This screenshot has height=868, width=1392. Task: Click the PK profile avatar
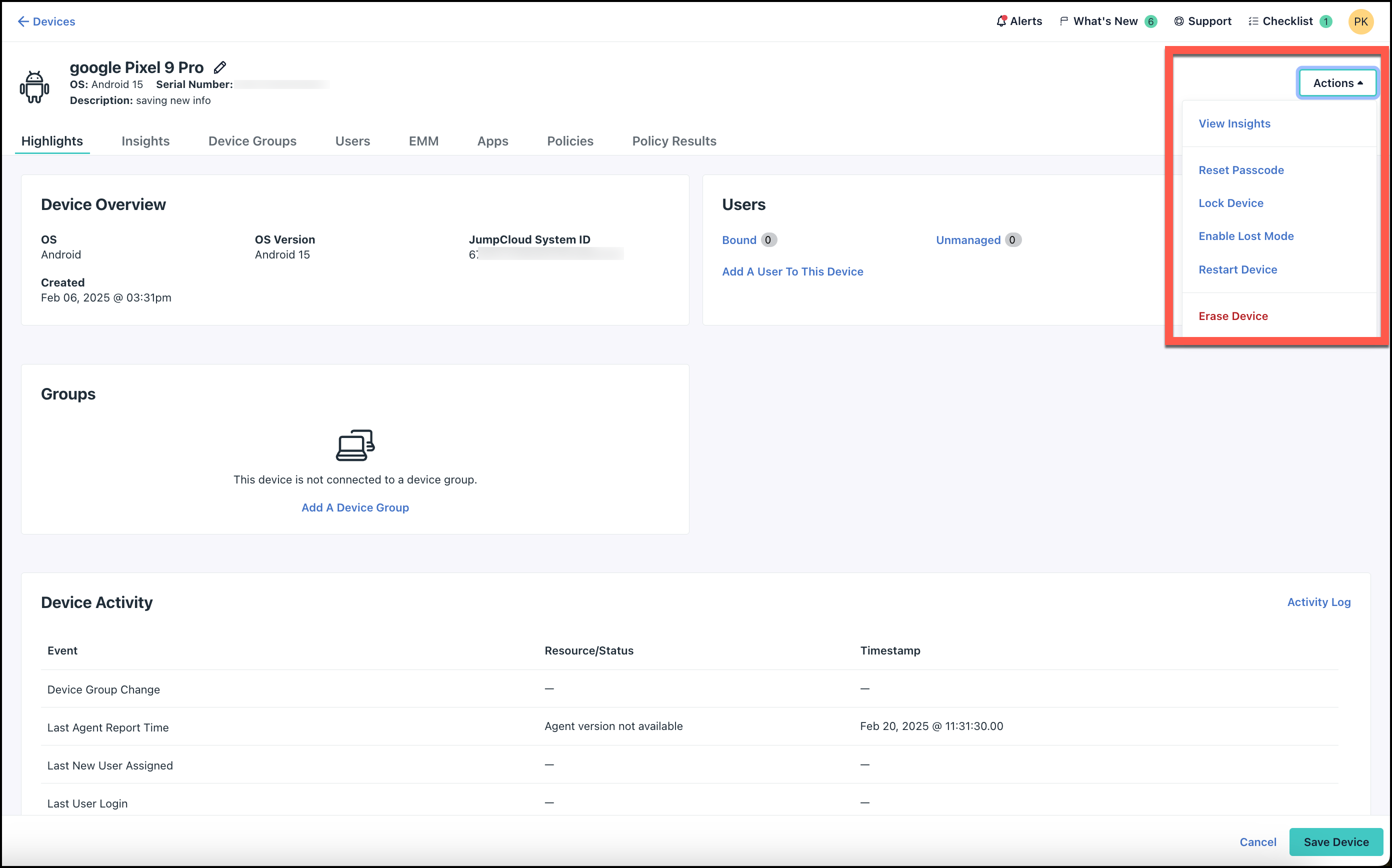point(1361,21)
